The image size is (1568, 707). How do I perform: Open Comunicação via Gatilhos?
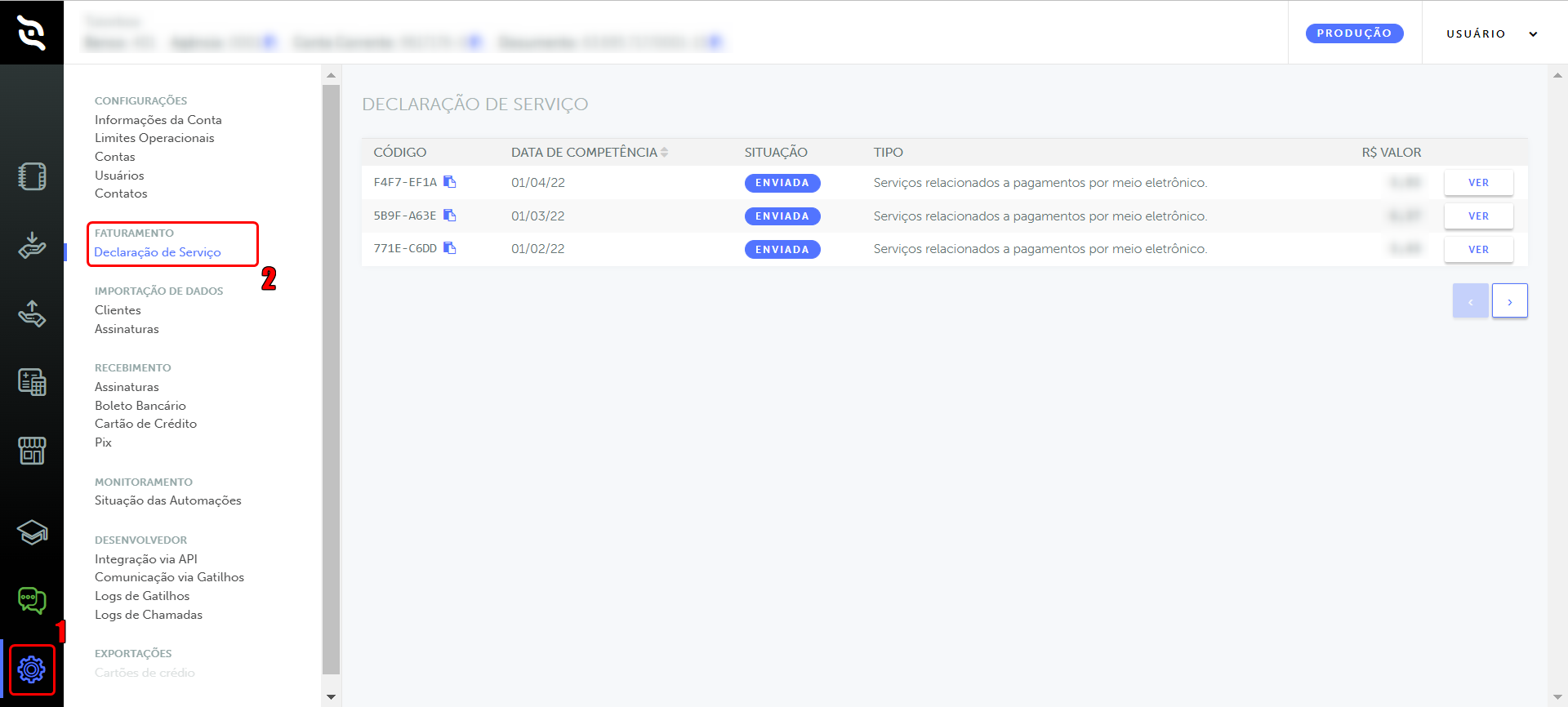[169, 577]
